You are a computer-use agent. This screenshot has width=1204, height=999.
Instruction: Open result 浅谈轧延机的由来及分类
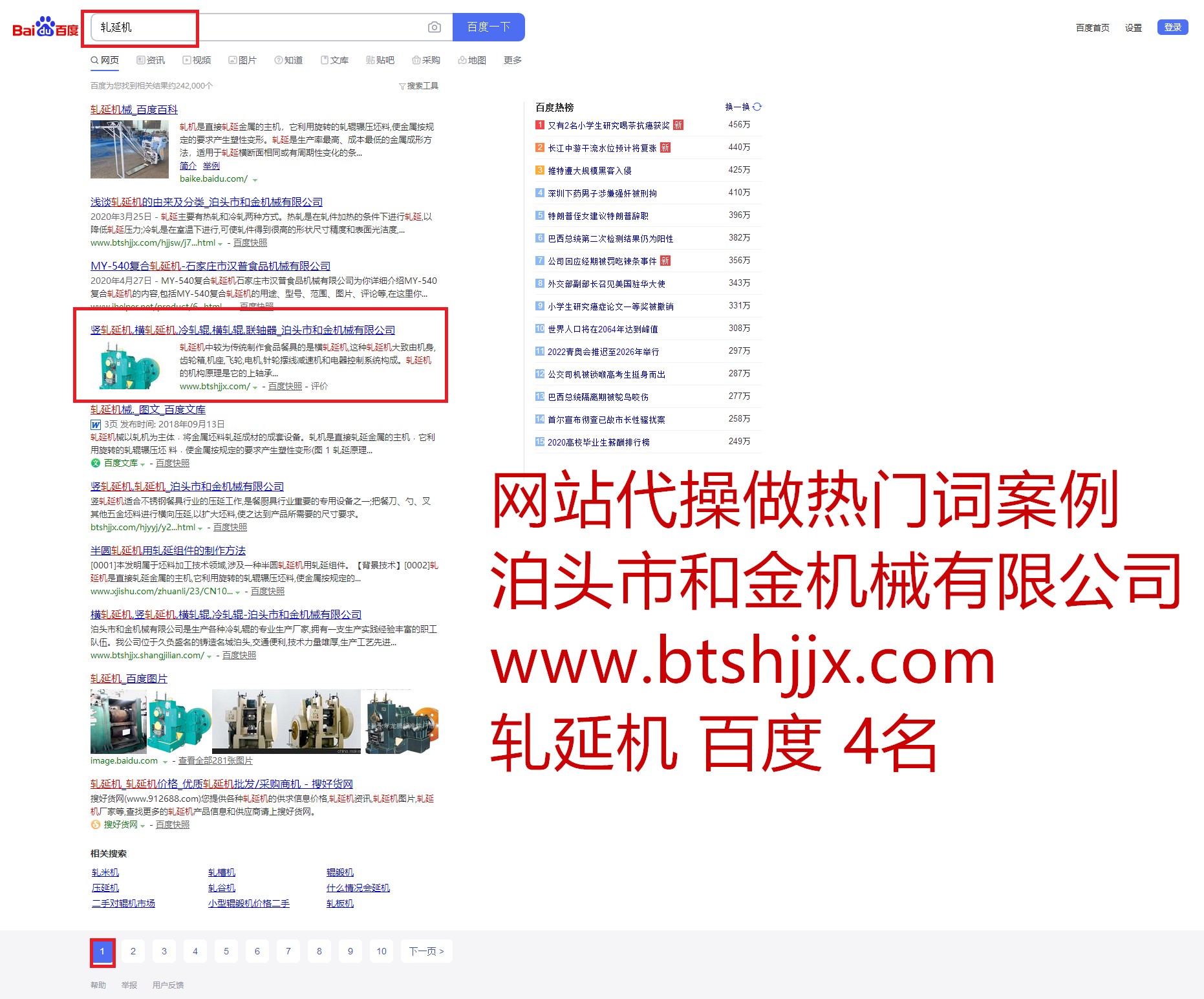[206, 202]
